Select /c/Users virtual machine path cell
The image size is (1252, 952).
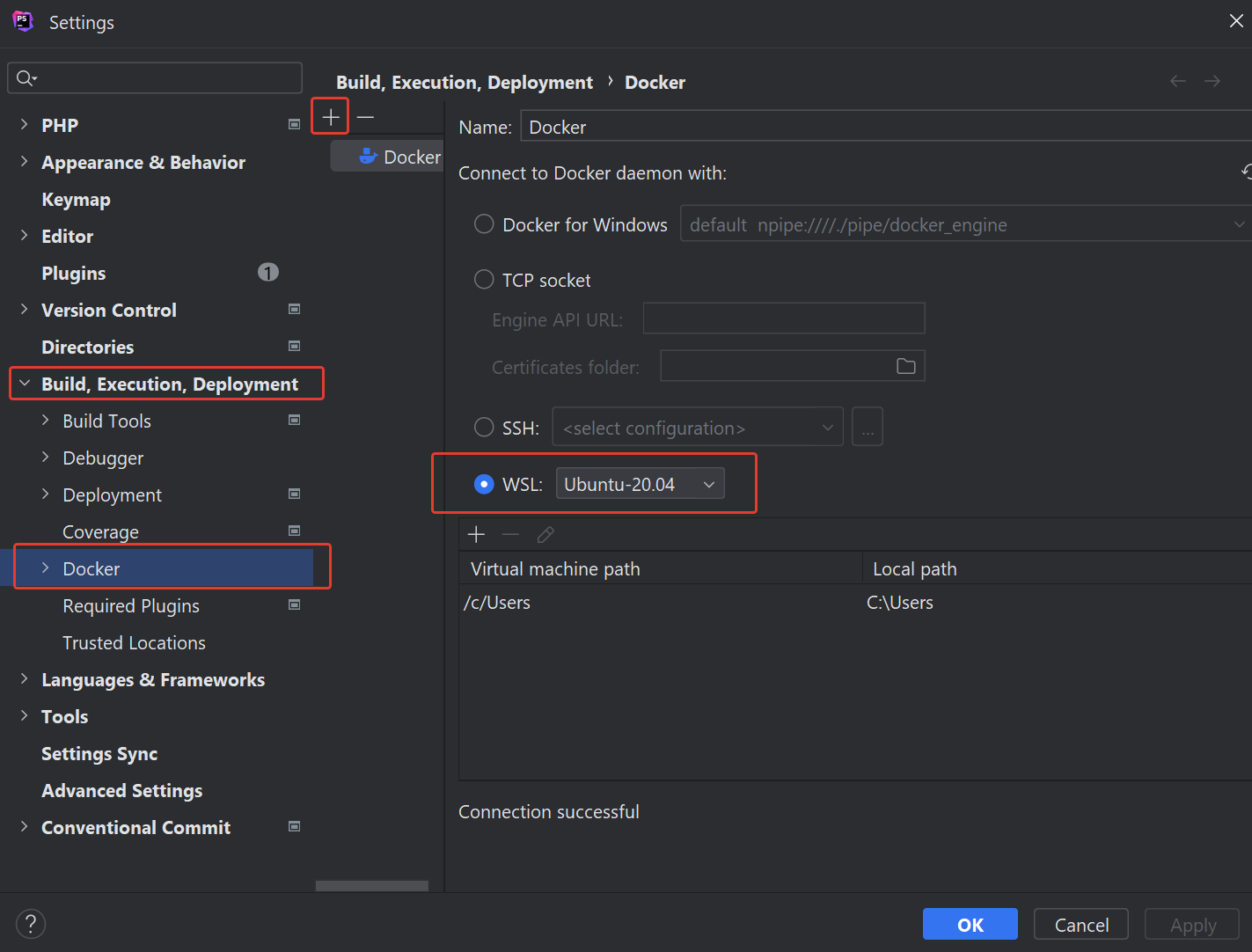coord(661,603)
